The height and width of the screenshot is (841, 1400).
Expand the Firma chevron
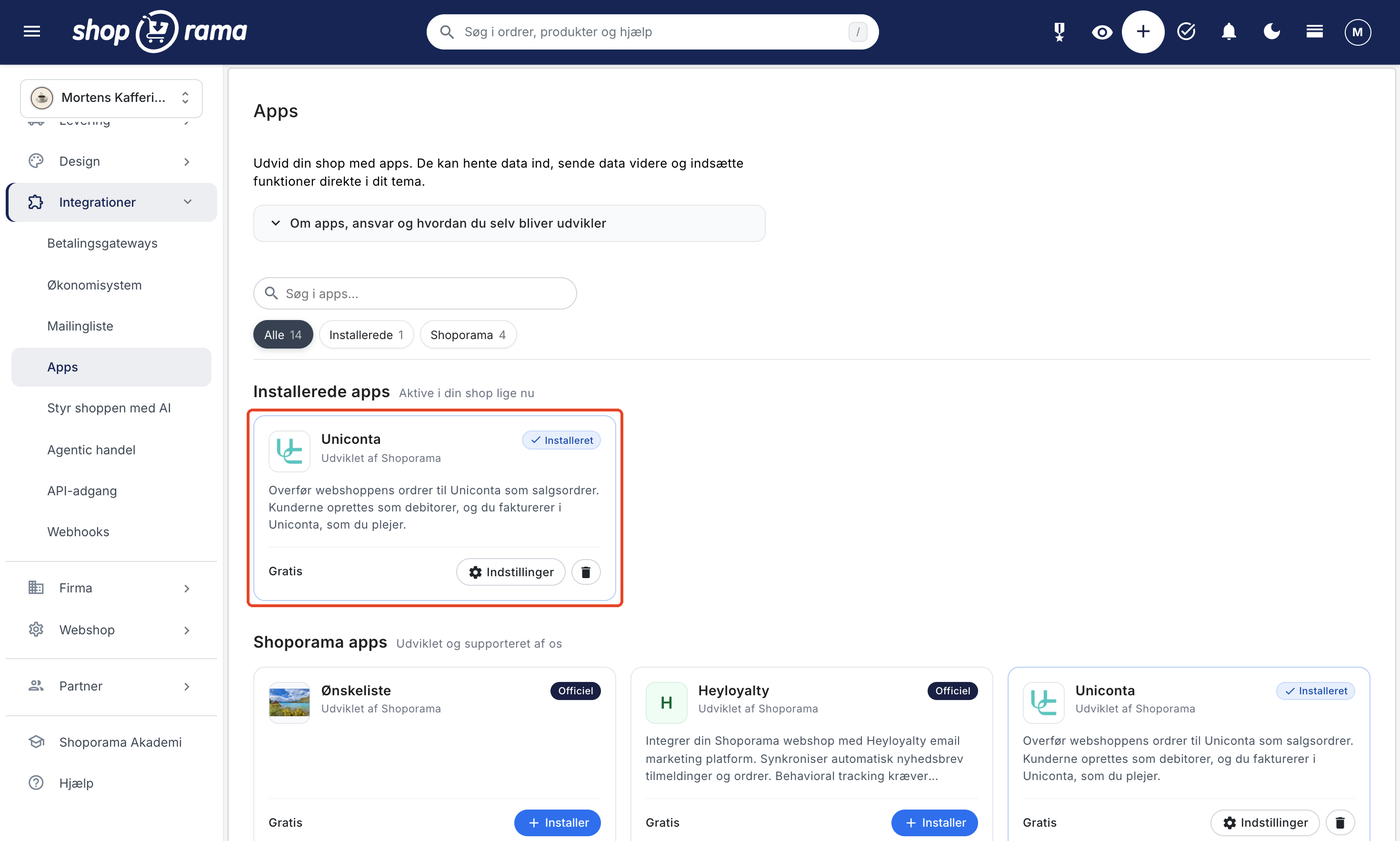point(187,589)
